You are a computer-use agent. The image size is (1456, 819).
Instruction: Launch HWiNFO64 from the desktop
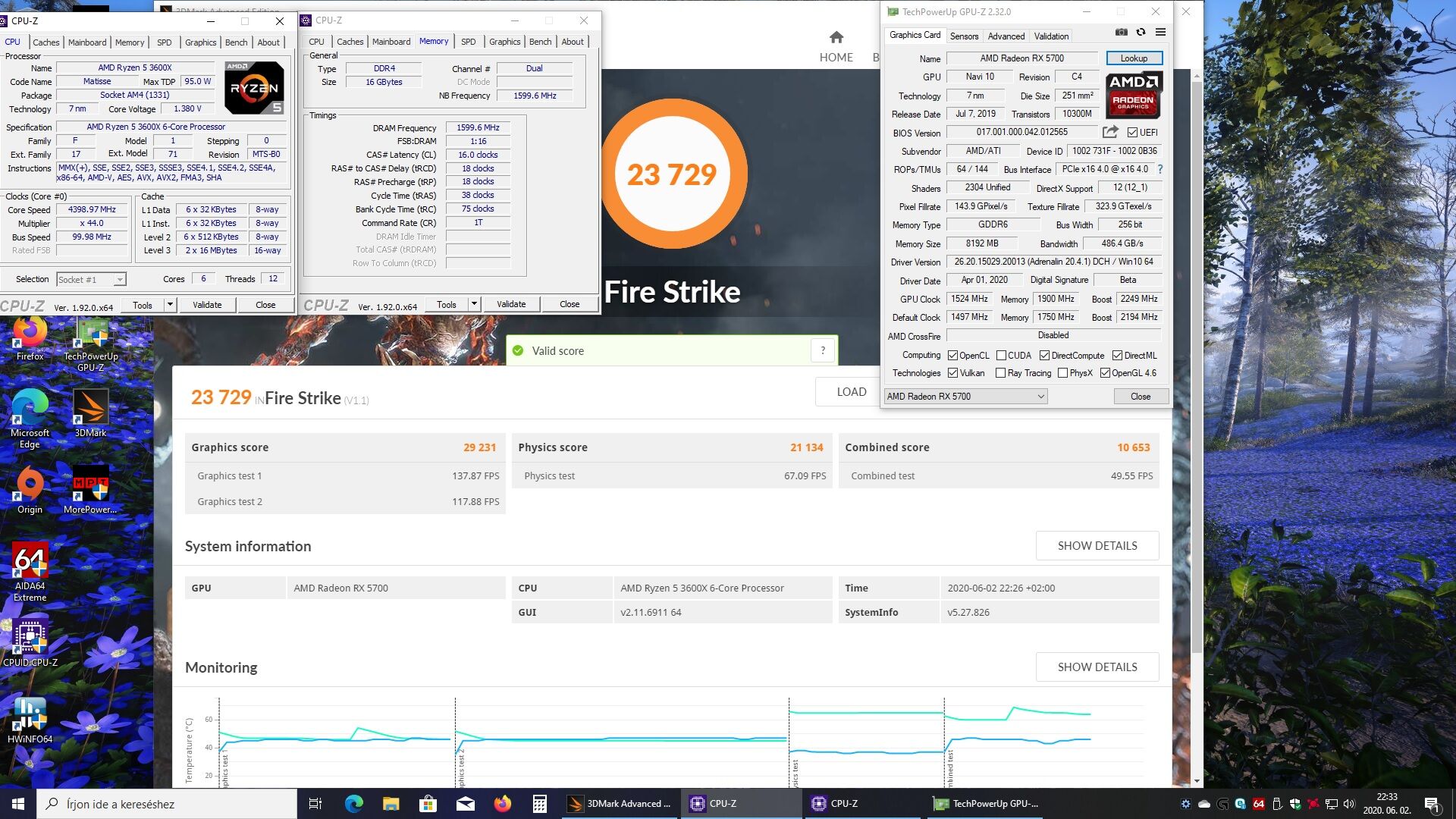[30, 721]
